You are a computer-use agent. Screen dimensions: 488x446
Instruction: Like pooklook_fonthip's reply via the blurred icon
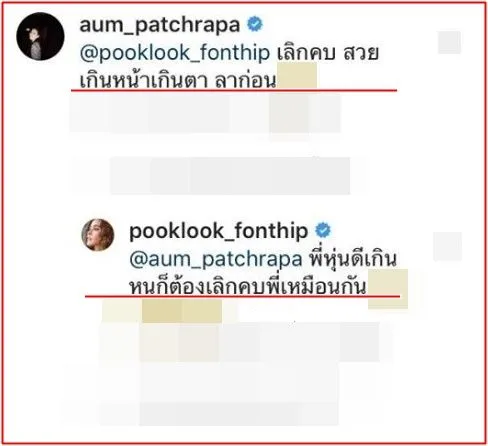click(447, 246)
